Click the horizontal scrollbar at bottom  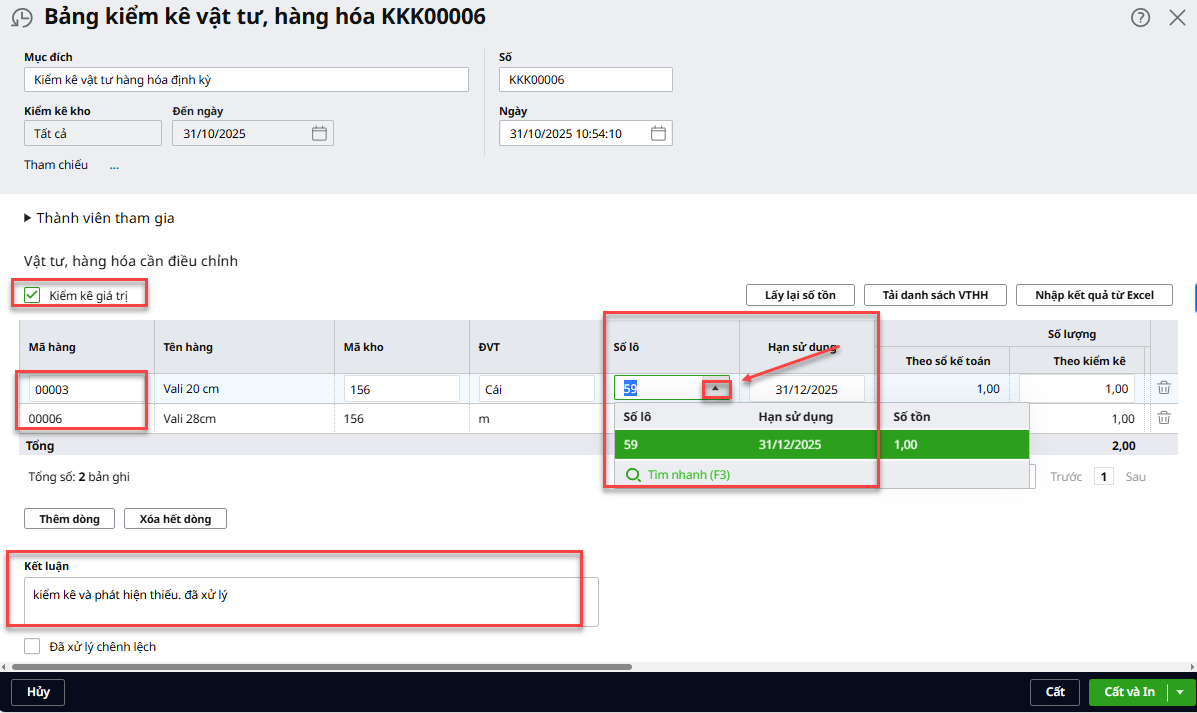[320, 666]
